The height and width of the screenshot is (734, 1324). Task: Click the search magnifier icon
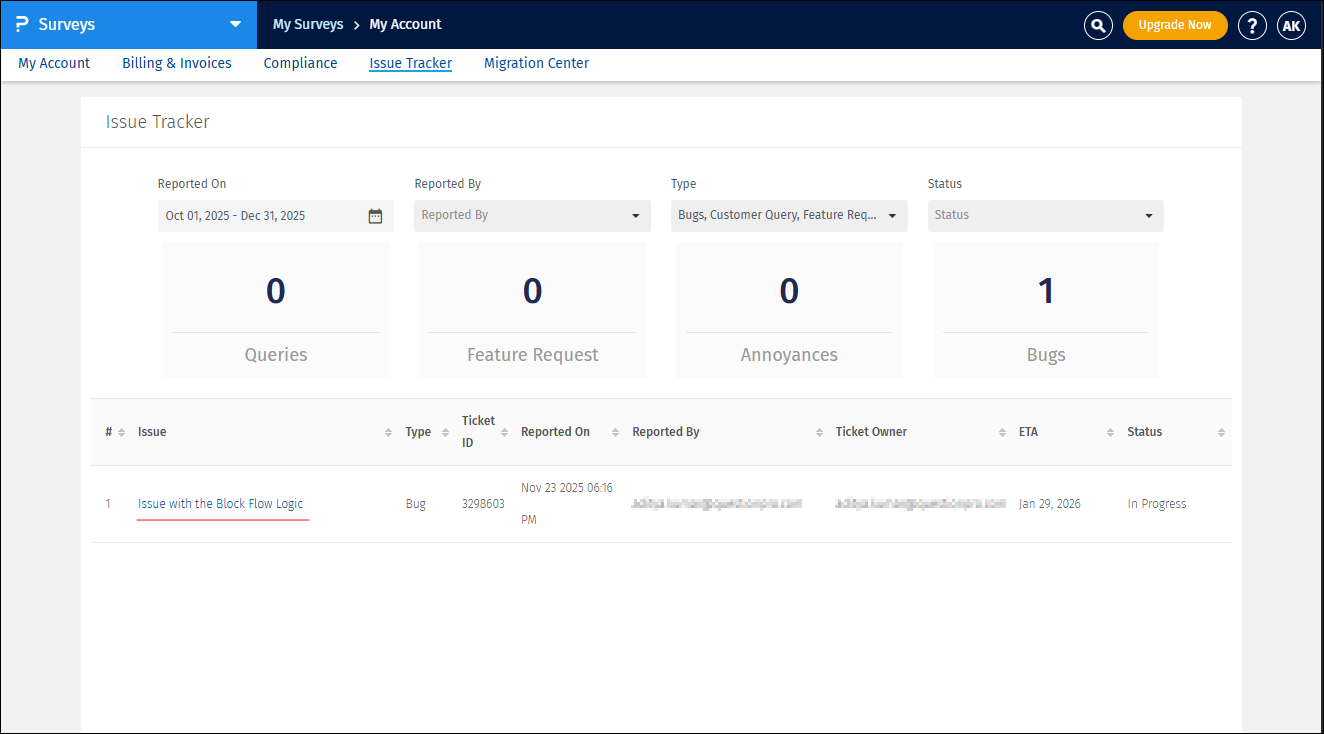coord(1098,25)
